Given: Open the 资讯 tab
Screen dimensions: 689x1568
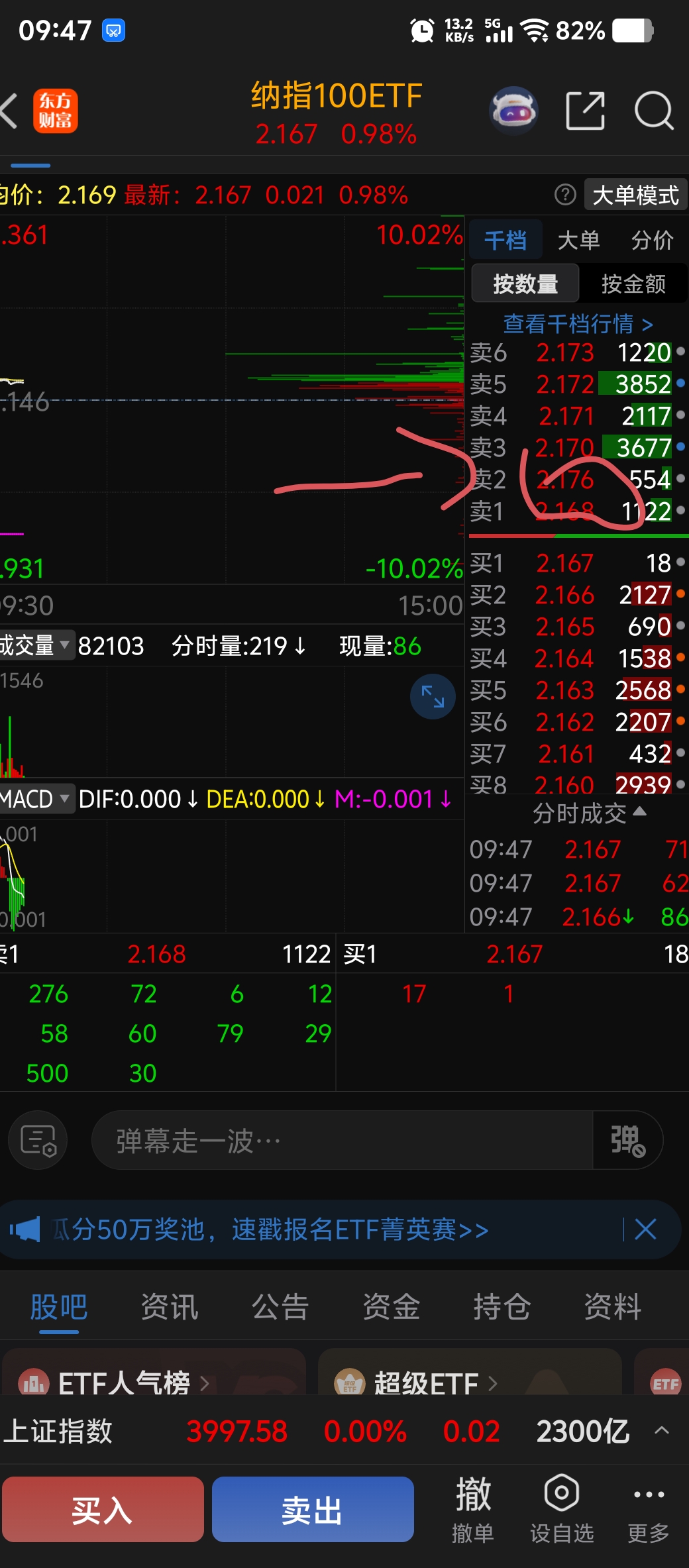Looking at the screenshot, I should tap(170, 1307).
